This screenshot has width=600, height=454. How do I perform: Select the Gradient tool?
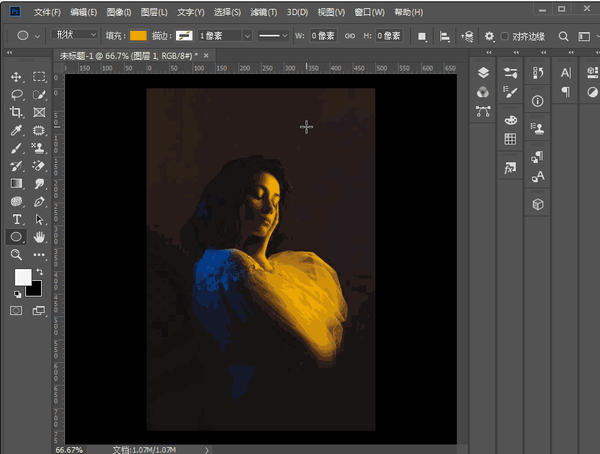tap(16, 183)
